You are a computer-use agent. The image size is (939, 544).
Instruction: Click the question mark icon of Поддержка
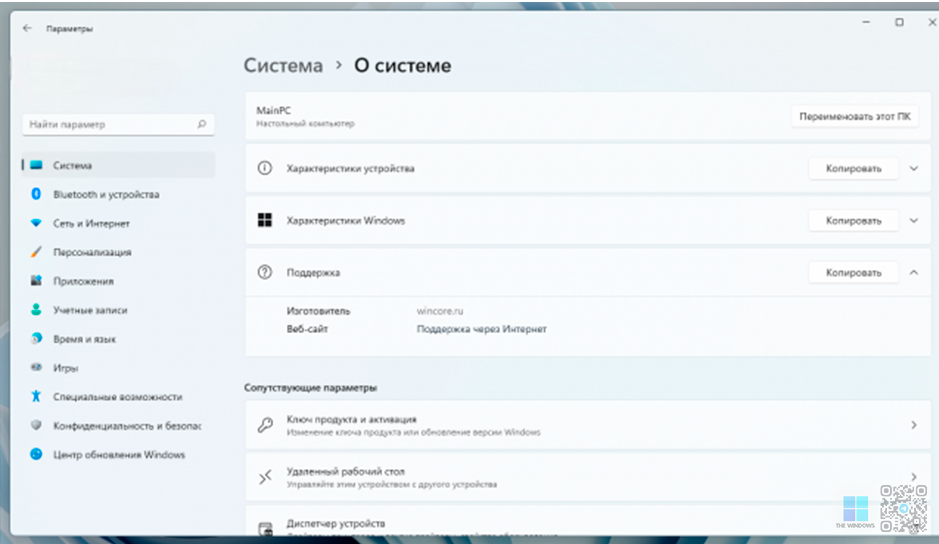265,272
